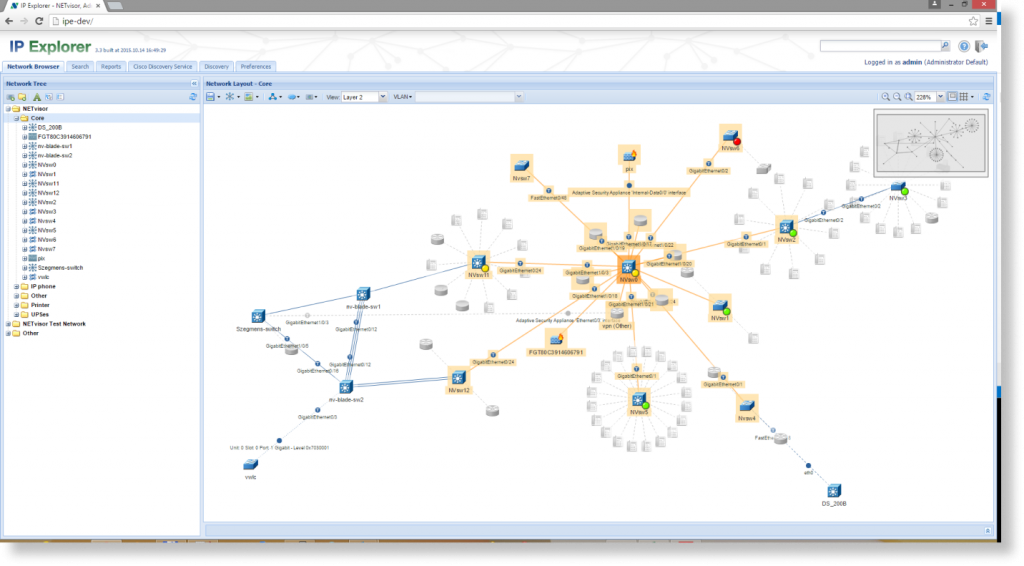The width and height of the screenshot is (1024, 566).
Task: Expand the IP phone folder
Action: pos(16,286)
